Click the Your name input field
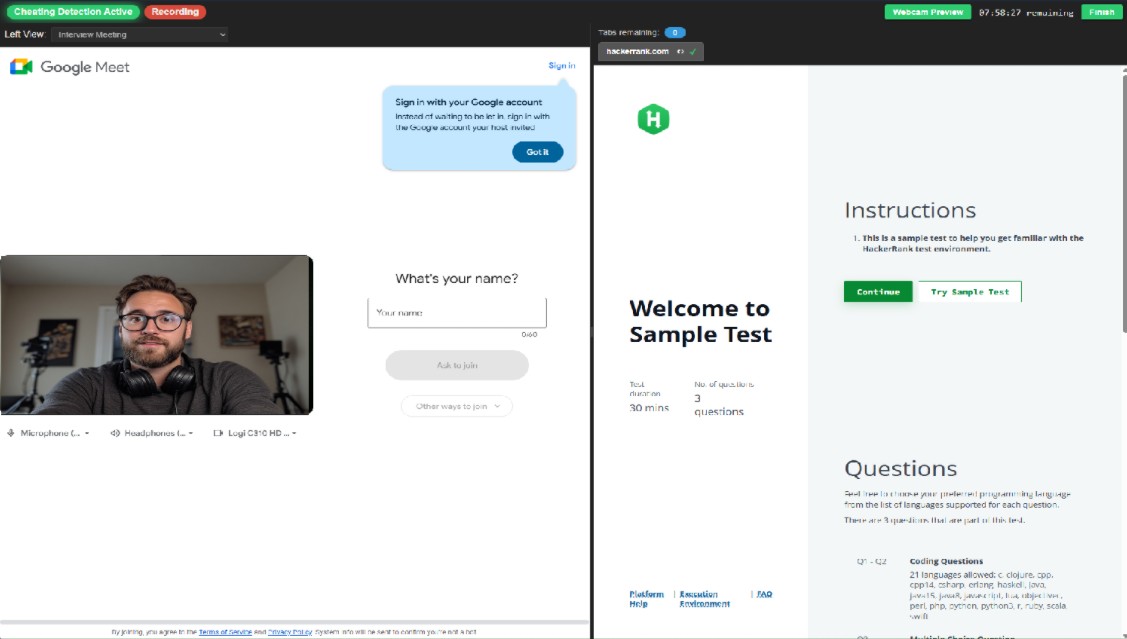1127x639 pixels. [456, 312]
